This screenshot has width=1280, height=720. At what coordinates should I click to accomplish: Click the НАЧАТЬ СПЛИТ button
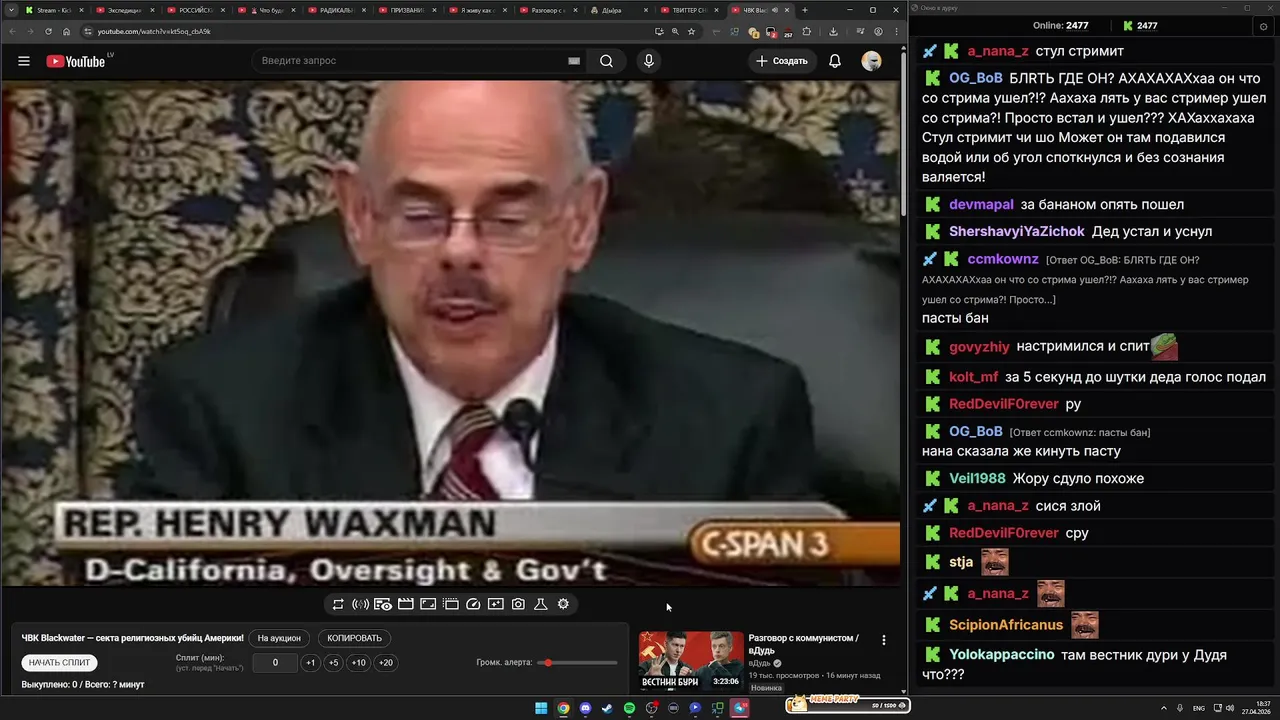pyautogui.click(x=59, y=663)
